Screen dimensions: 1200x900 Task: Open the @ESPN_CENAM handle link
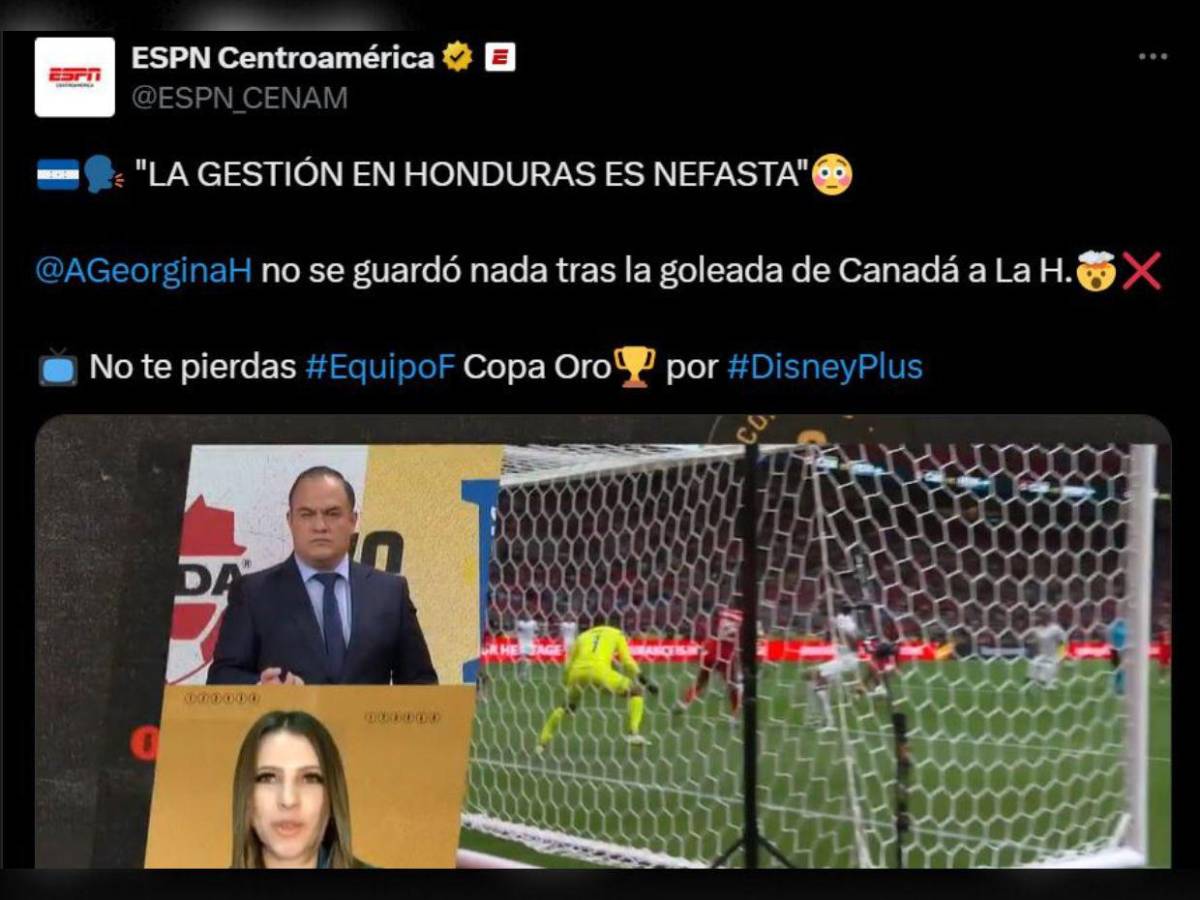tap(240, 98)
